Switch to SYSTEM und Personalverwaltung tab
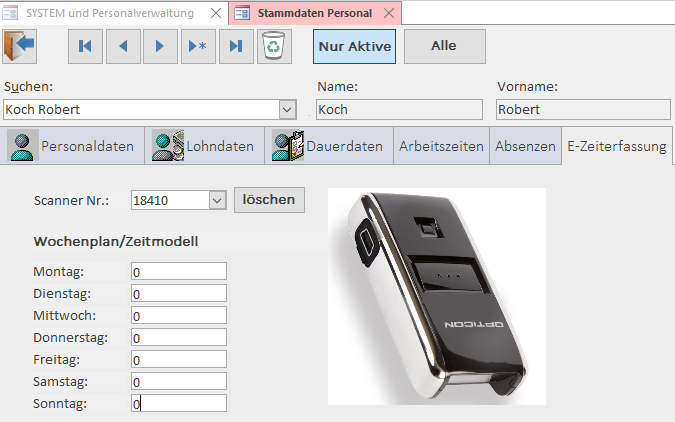The image size is (675, 422). (110, 13)
